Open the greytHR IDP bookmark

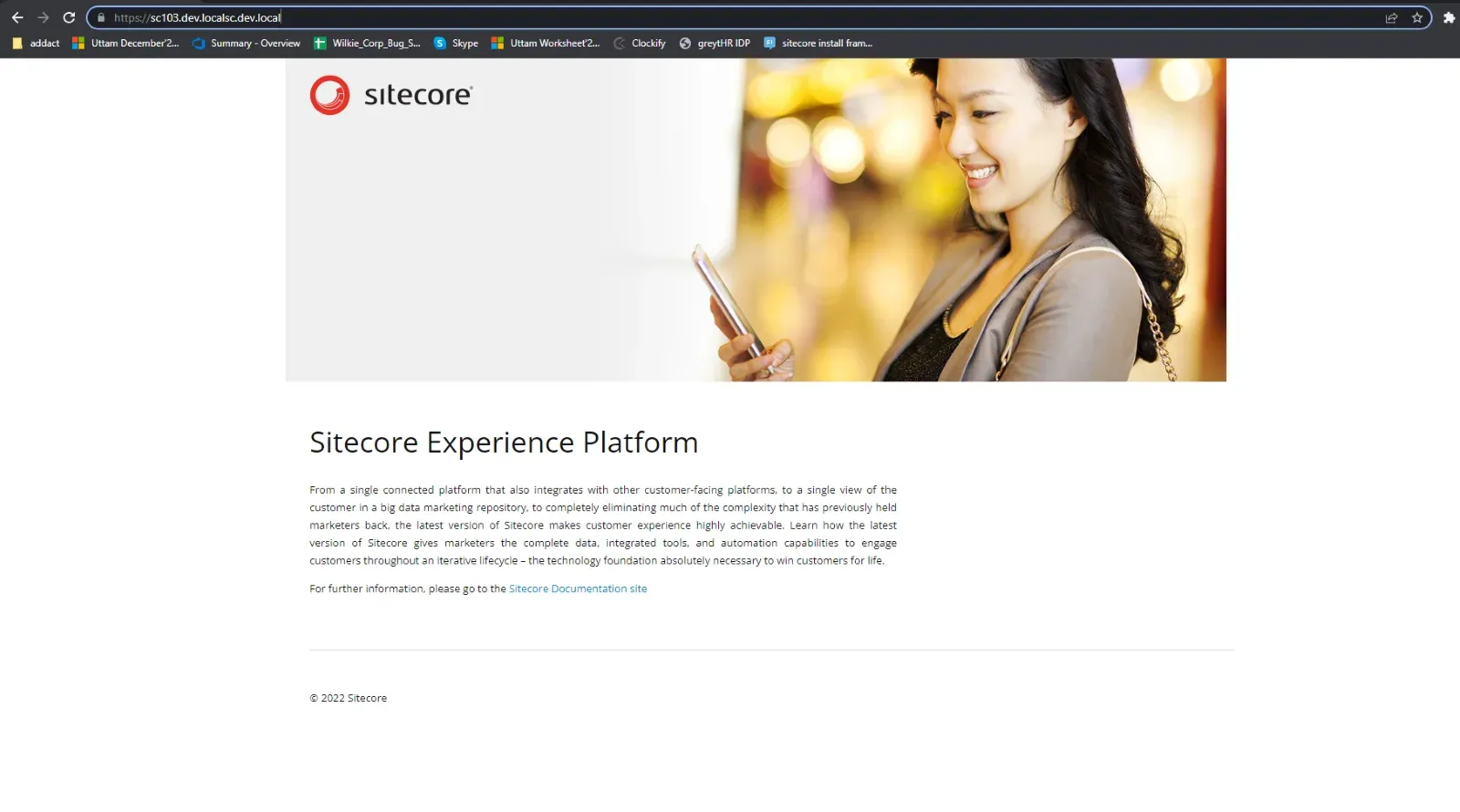point(714,43)
